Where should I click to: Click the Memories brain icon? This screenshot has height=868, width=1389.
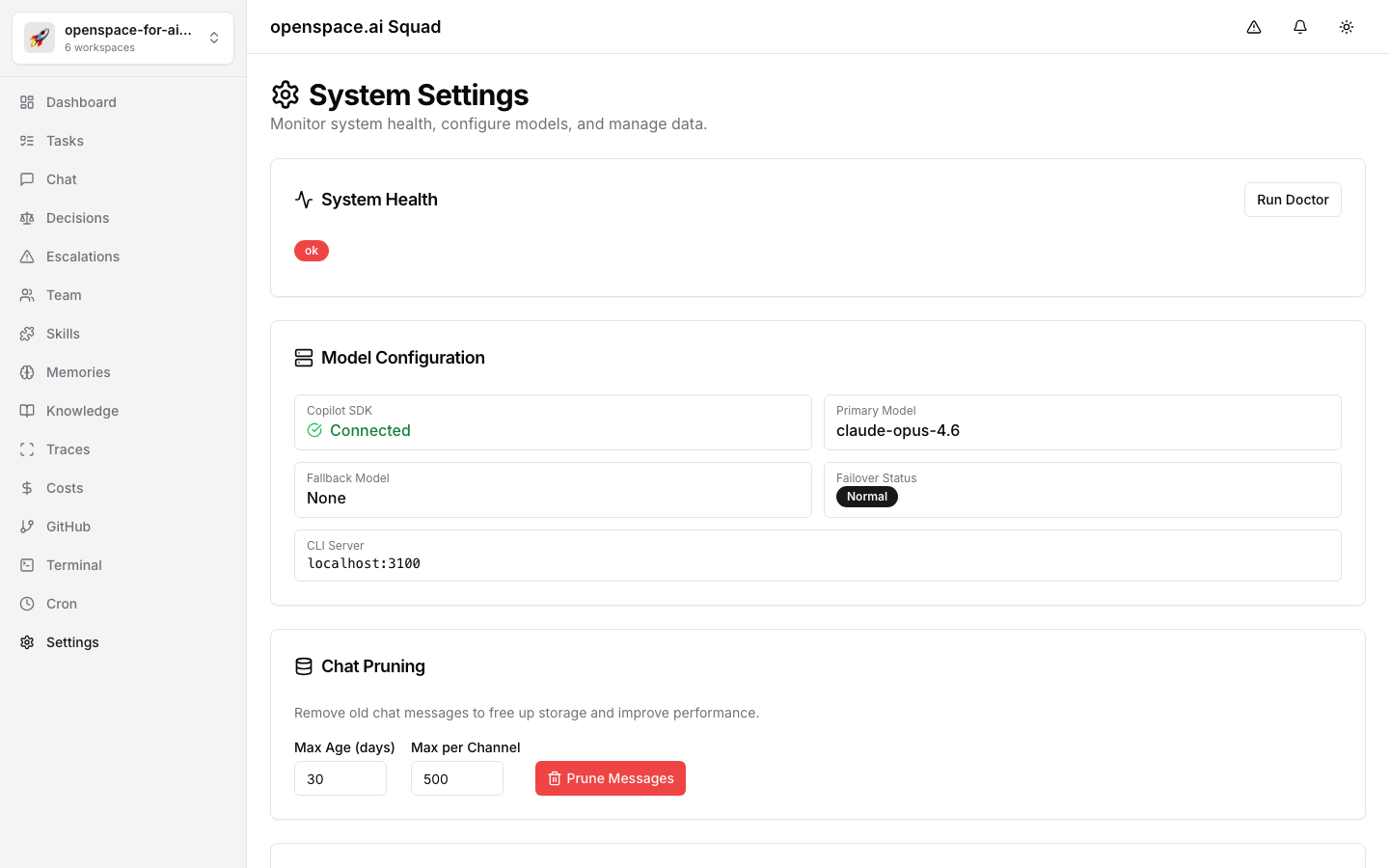[27, 372]
